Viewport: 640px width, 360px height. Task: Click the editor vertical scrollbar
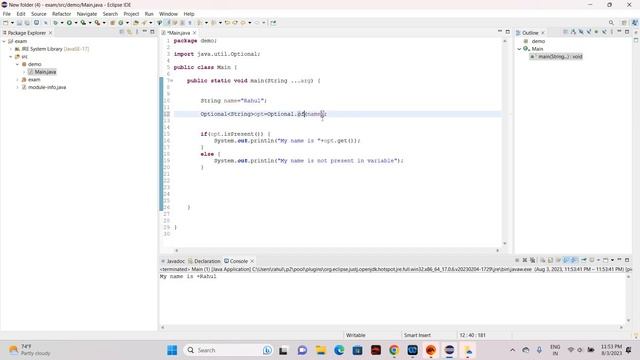[x=505, y=142]
